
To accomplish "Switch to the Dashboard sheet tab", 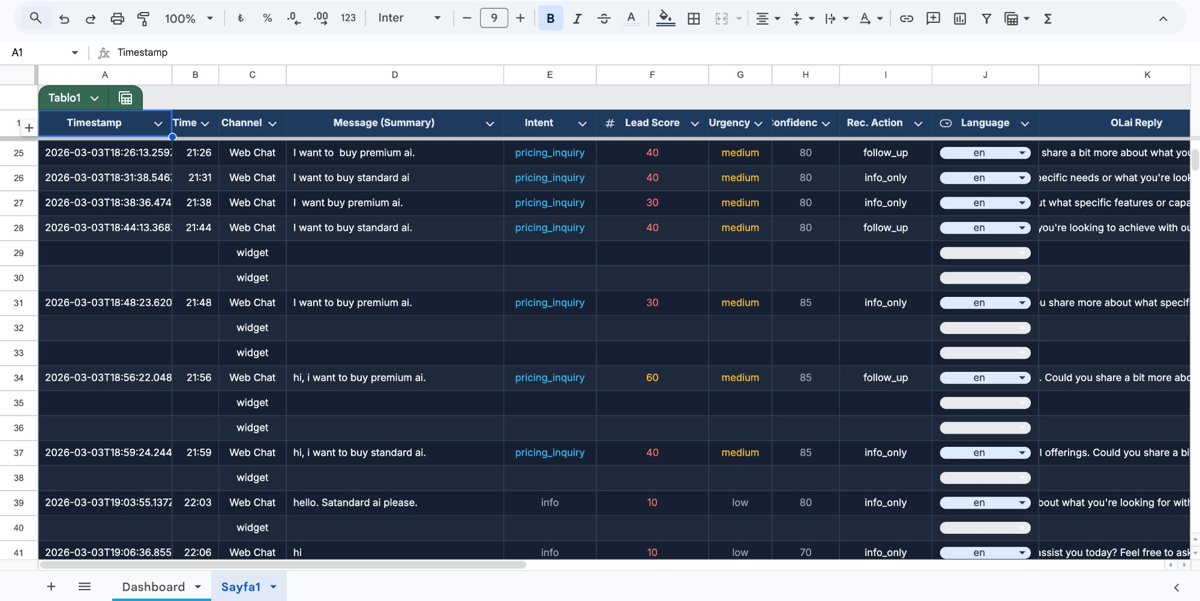I will pos(152,587).
